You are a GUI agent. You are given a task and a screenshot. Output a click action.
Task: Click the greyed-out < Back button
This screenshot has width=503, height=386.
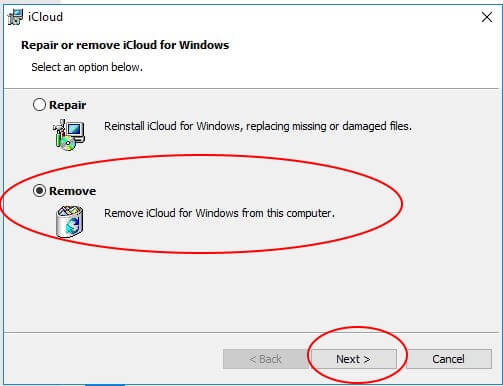(x=266, y=359)
